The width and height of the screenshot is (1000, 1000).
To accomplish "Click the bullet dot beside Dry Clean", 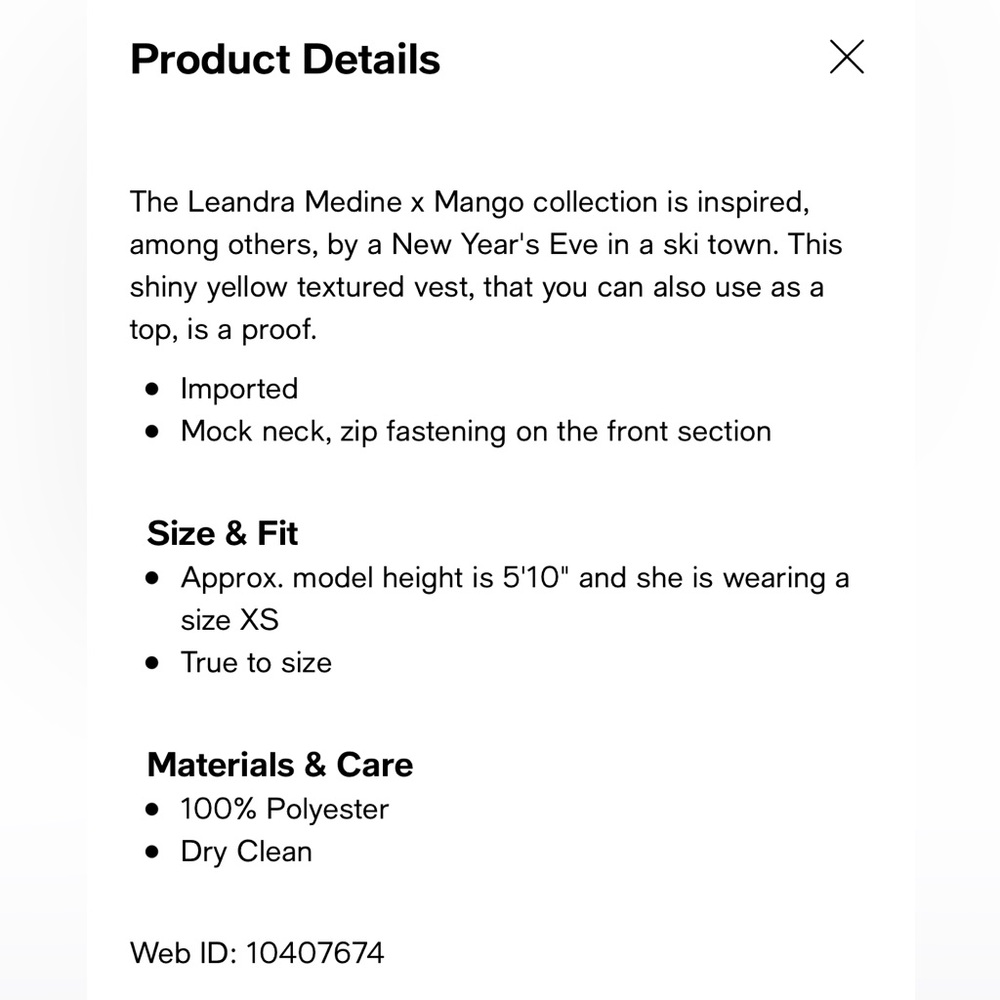I will point(152,852).
